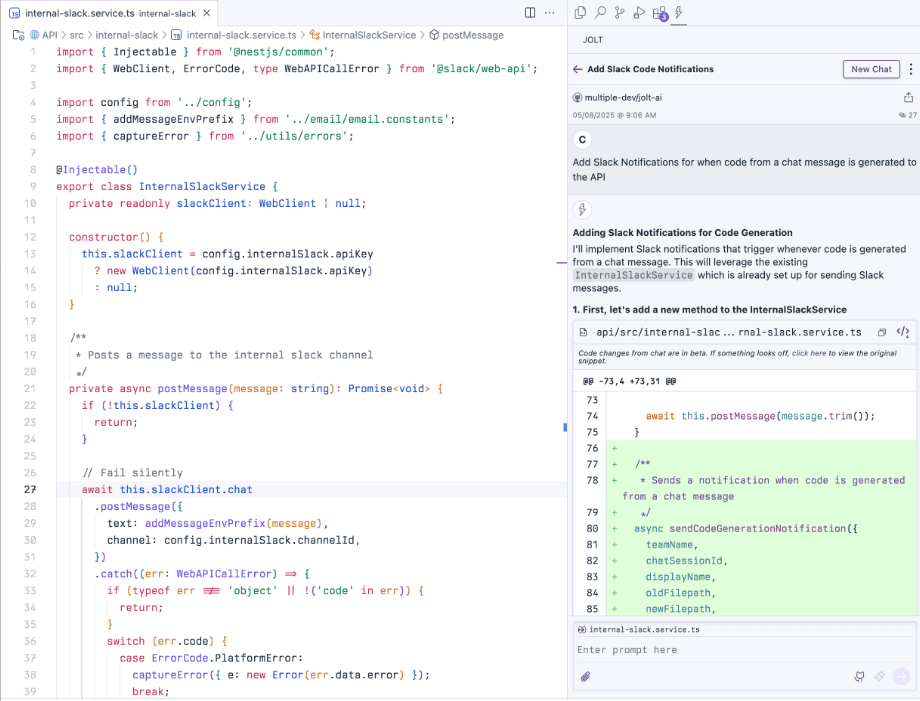The width and height of the screenshot is (920, 701).
Task: Click the '// Fail silently' comment
Action: click(x=133, y=473)
